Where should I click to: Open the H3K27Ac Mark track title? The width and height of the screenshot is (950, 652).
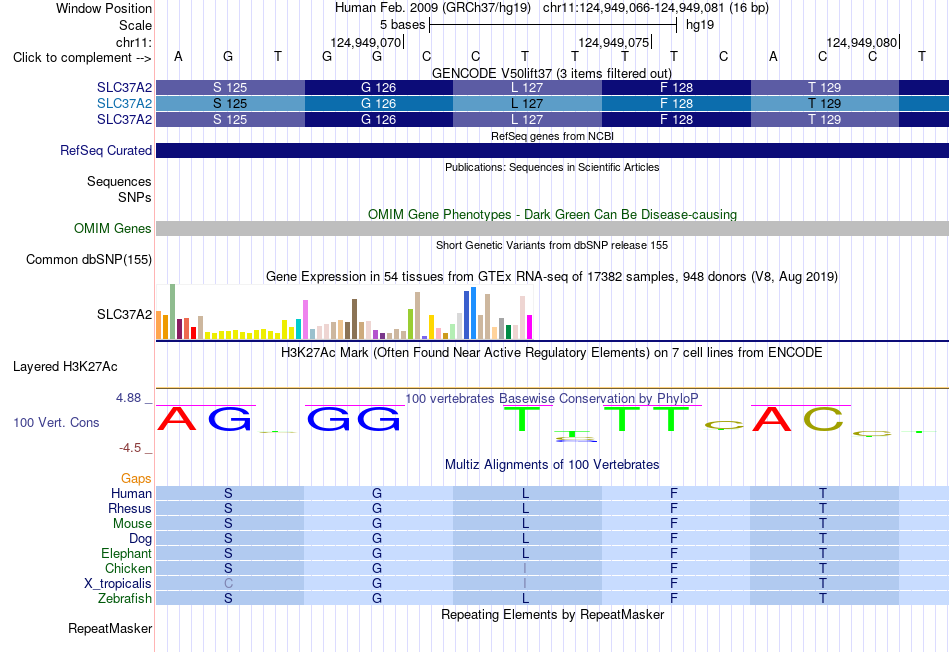[552, 353]
